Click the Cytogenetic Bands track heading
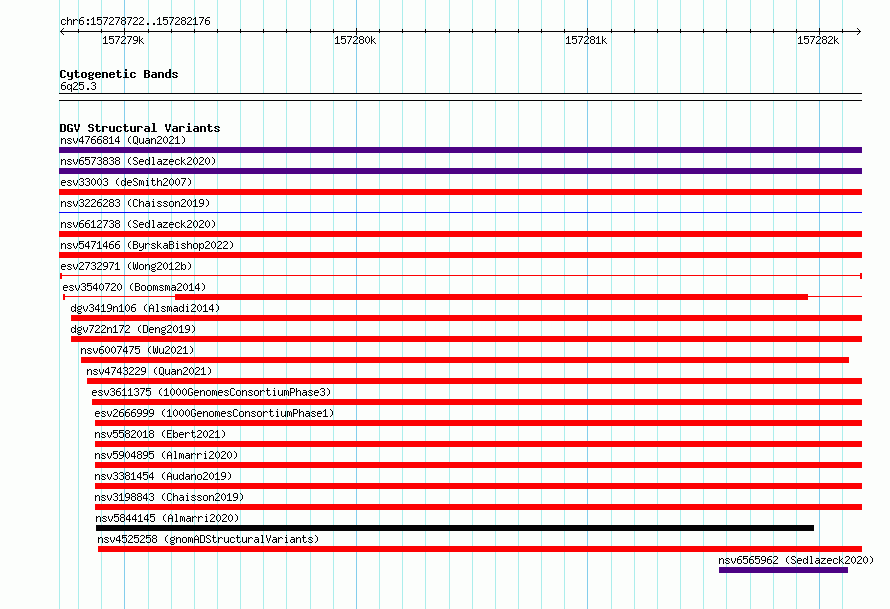The width and height of the screenshot is (890, 609). [x=119, y=74]
